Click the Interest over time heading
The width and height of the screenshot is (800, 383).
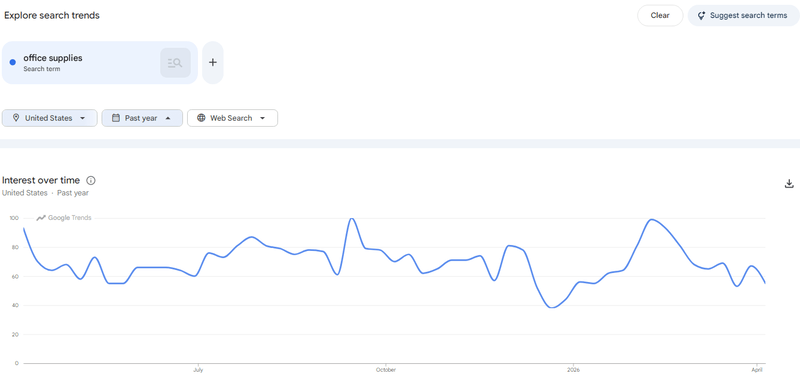point(41,180)
